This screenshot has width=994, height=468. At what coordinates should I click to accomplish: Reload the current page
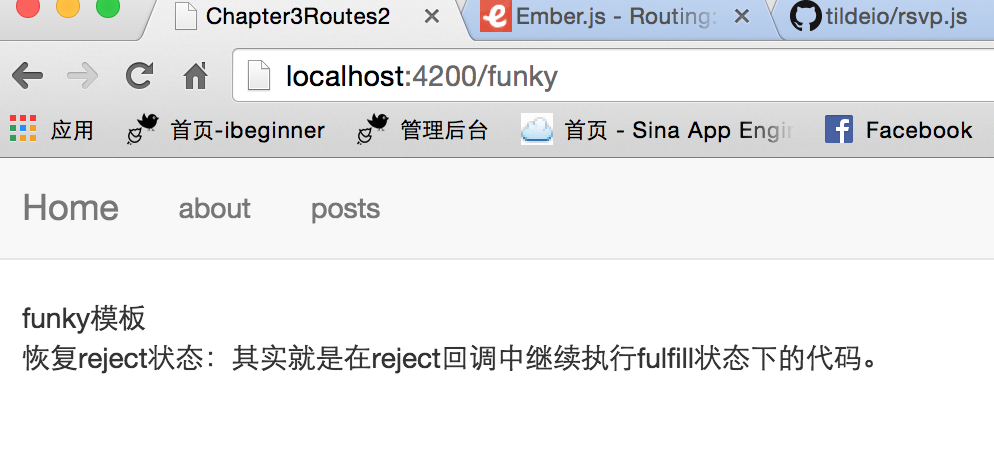pyautogui.click(x=139, y=76)
